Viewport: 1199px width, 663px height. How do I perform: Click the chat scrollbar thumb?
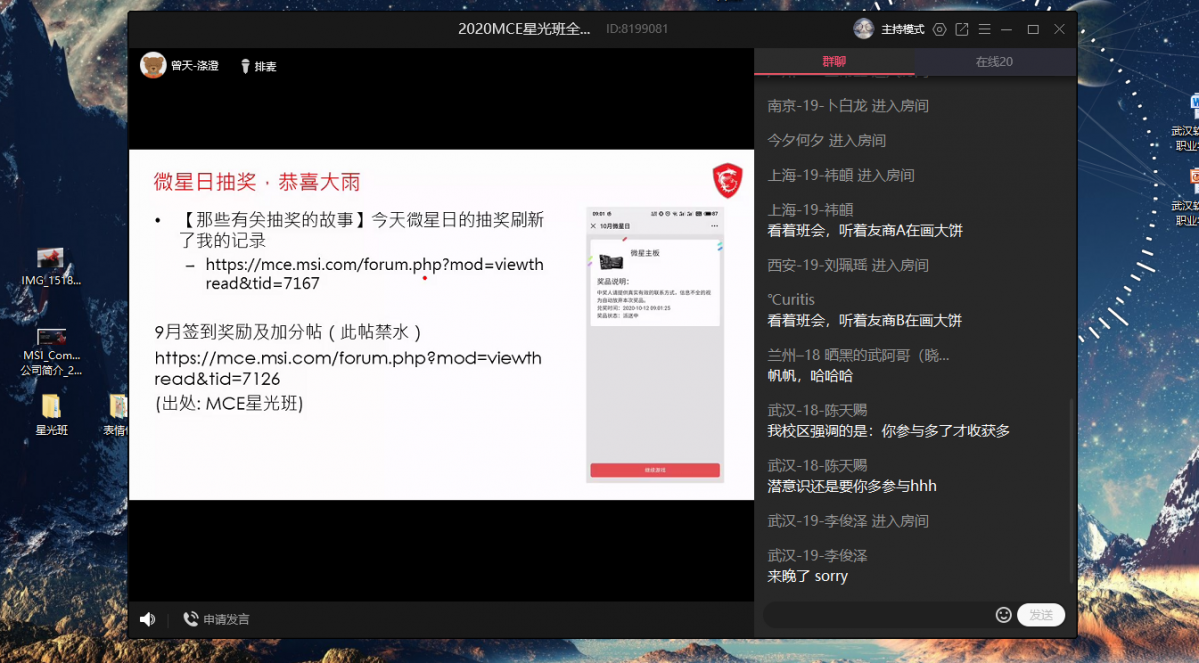pyautogui.click(x=1071, y=489)
